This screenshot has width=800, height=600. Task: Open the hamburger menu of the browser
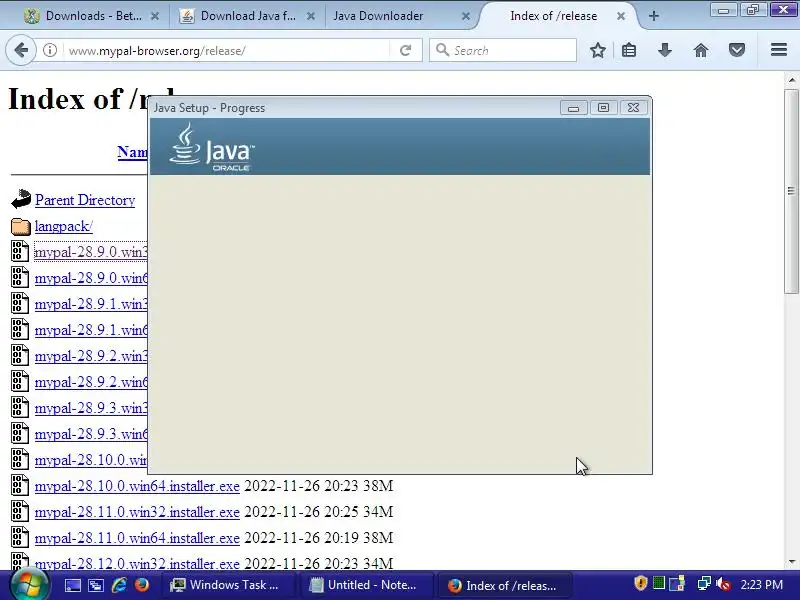779,49
